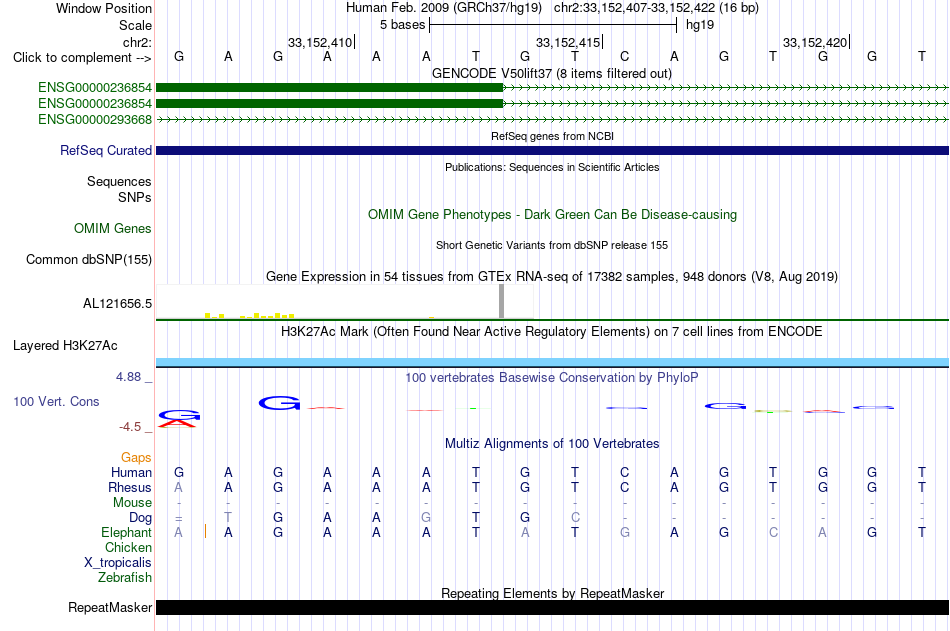This screenshot has height=631, width=950.
Task: Click the chr2:33,152,407-33,152,422 (16 bp) position text
Action: 656,8
